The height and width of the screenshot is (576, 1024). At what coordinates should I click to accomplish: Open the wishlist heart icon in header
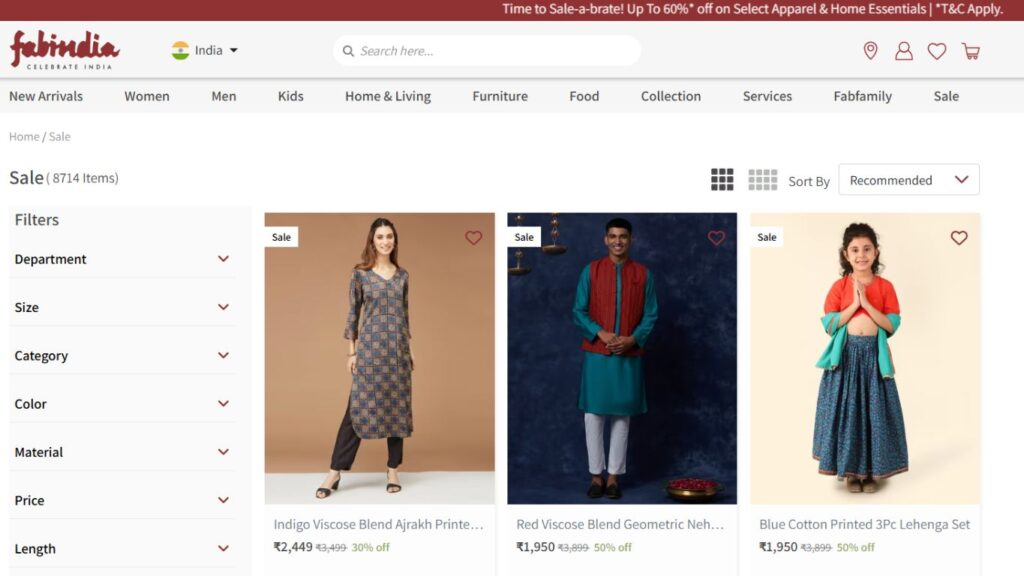tap(938, 50)
